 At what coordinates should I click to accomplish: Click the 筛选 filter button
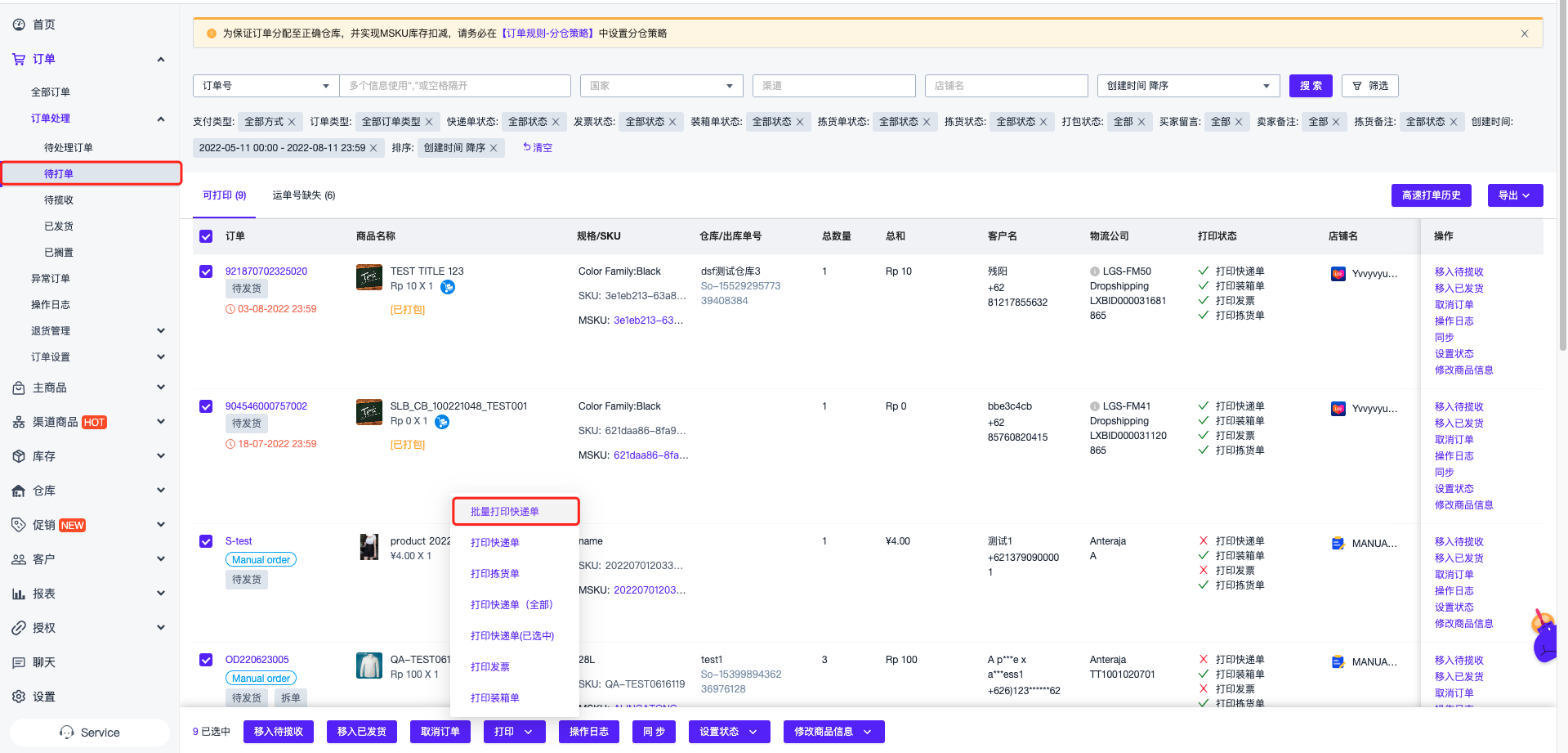tap(1370, 86)
